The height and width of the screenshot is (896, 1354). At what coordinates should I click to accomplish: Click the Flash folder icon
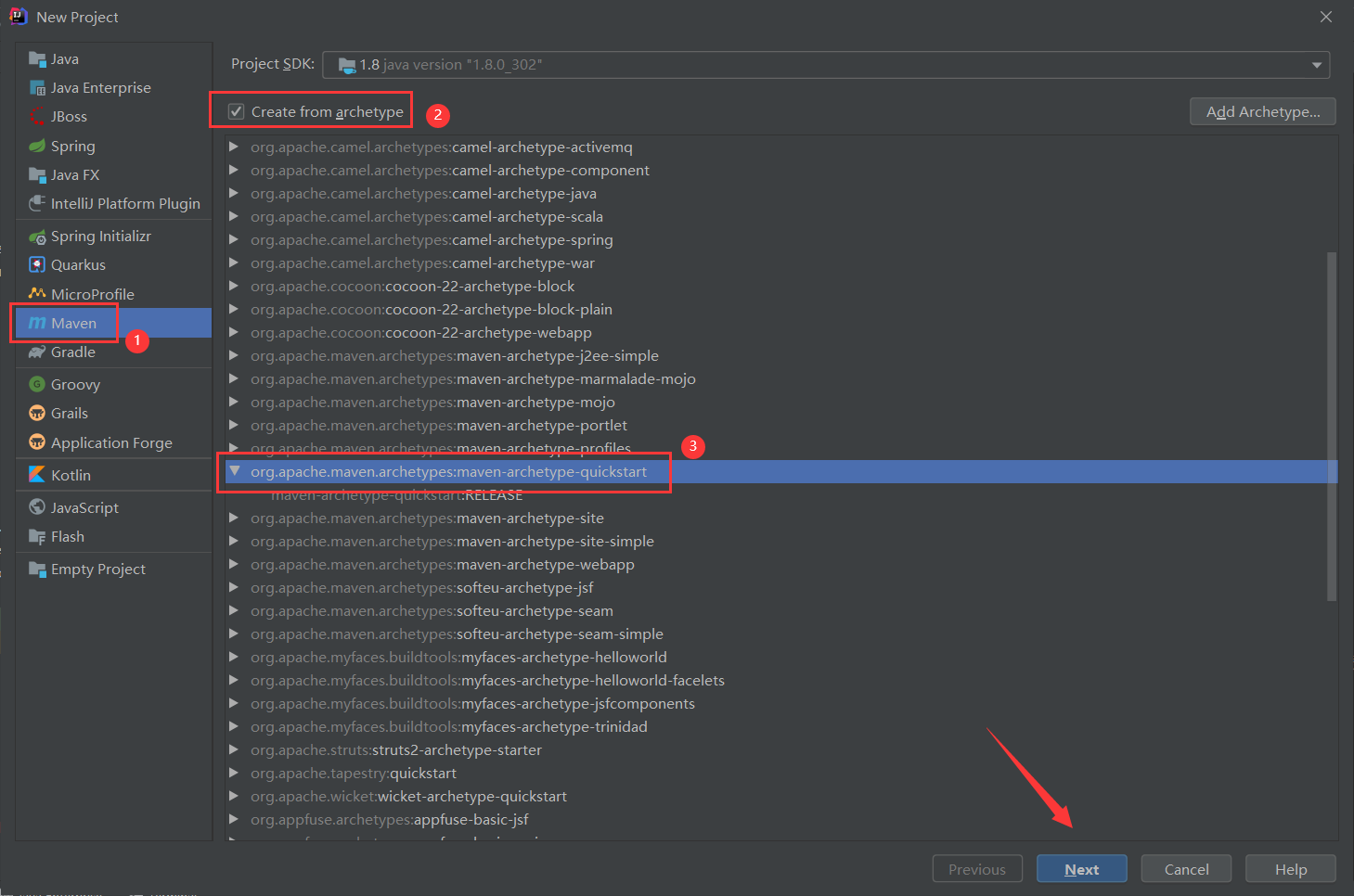(37, 536)
